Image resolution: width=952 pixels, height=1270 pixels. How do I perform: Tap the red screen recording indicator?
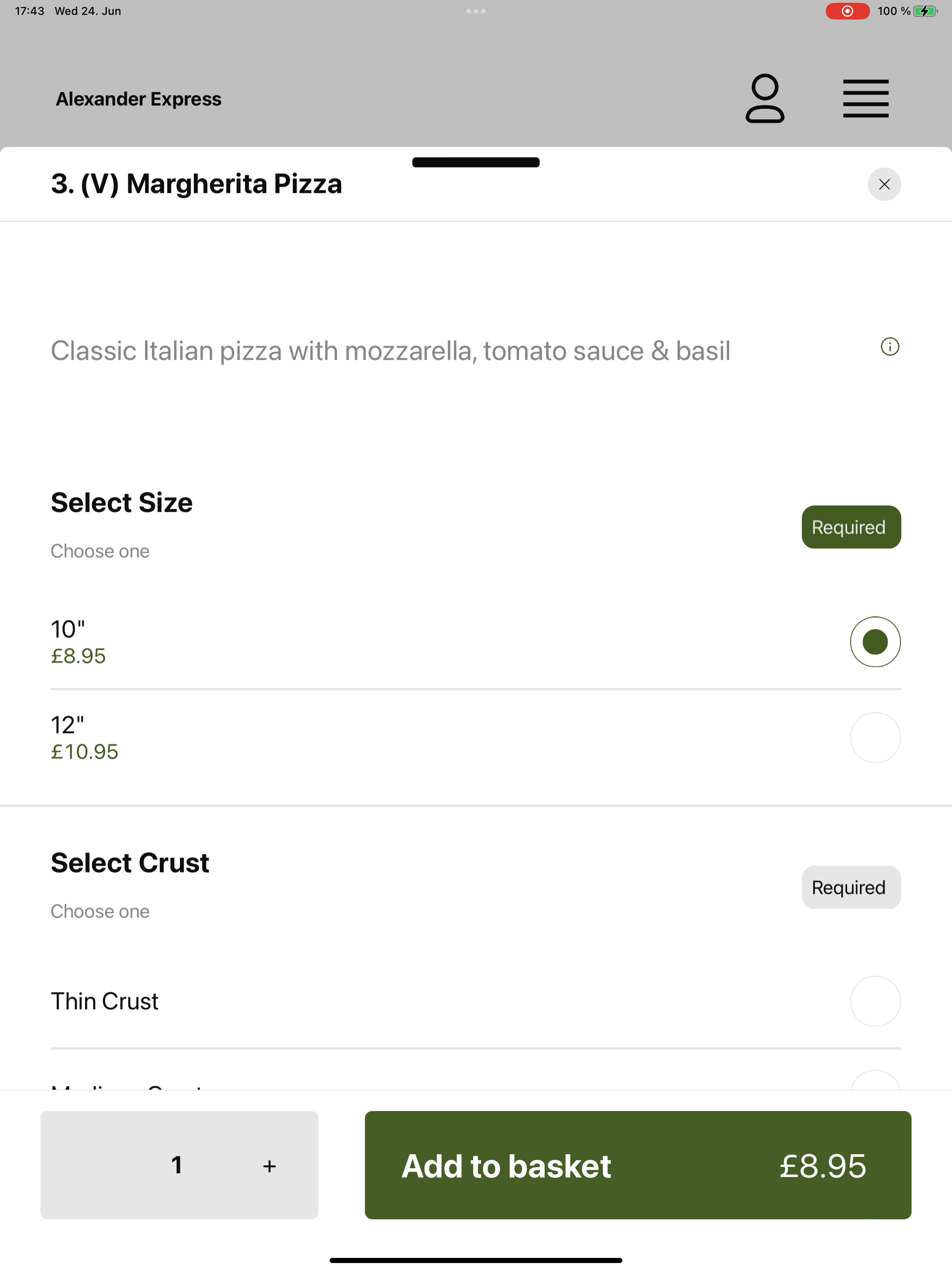[847, 11]
